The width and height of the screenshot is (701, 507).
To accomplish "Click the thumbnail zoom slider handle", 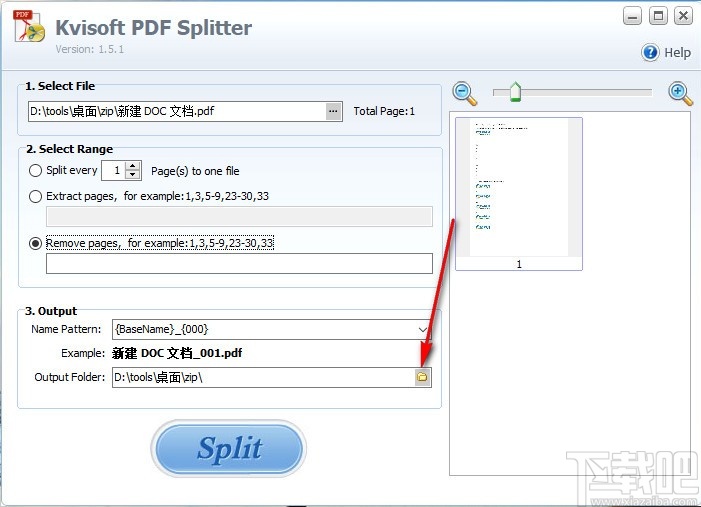I will (515, 92).
